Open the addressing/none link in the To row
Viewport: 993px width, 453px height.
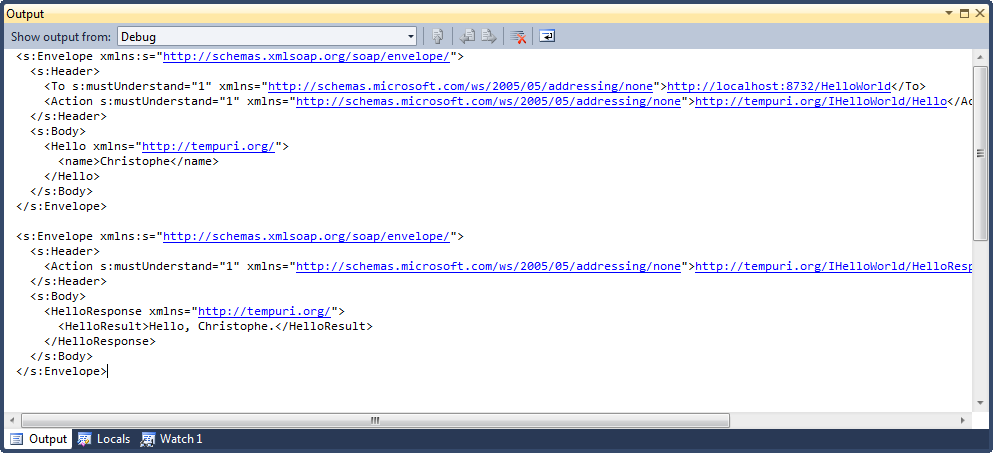[460, 87]
